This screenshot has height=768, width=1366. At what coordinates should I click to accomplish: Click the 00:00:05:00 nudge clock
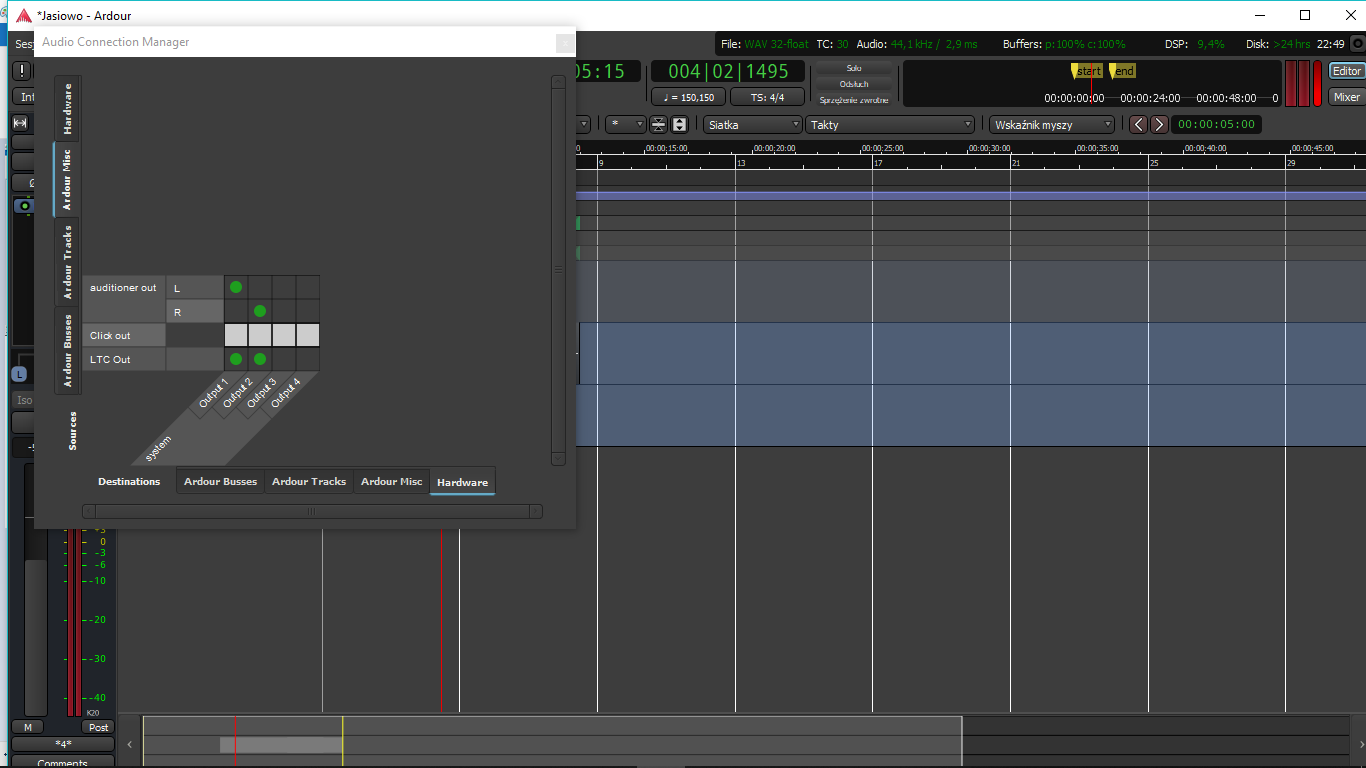[x=1216, y=125]
